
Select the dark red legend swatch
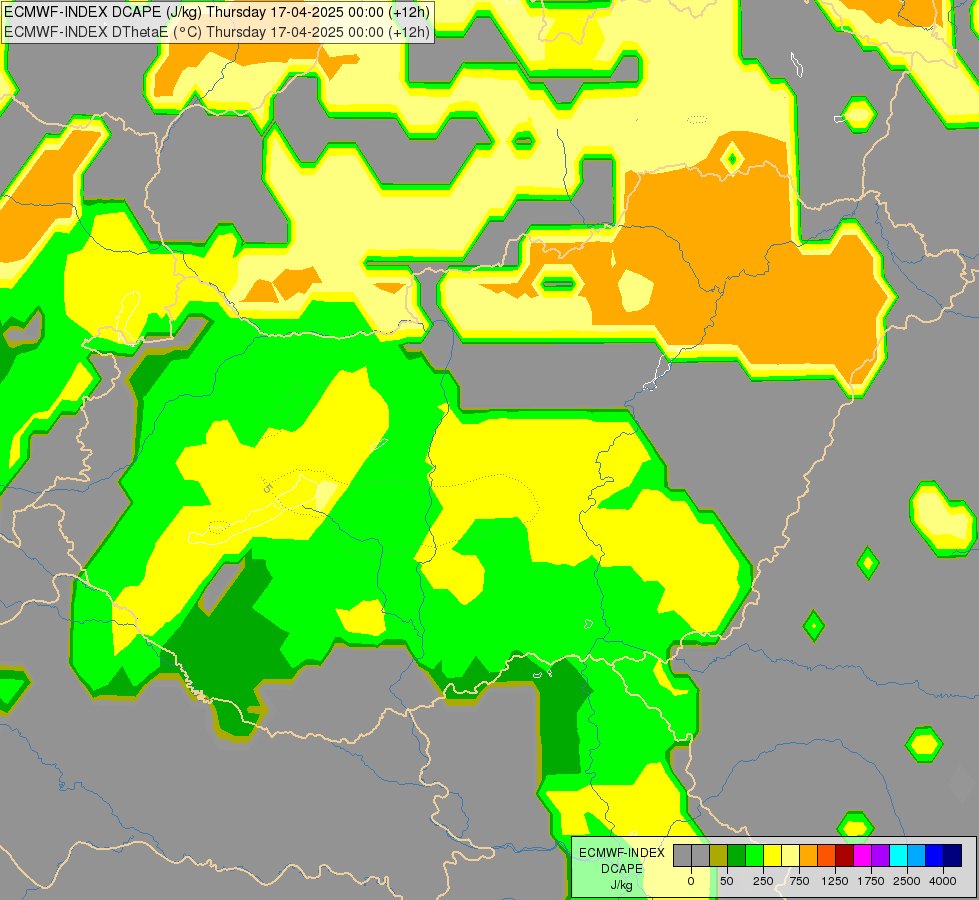click(845, 855)
